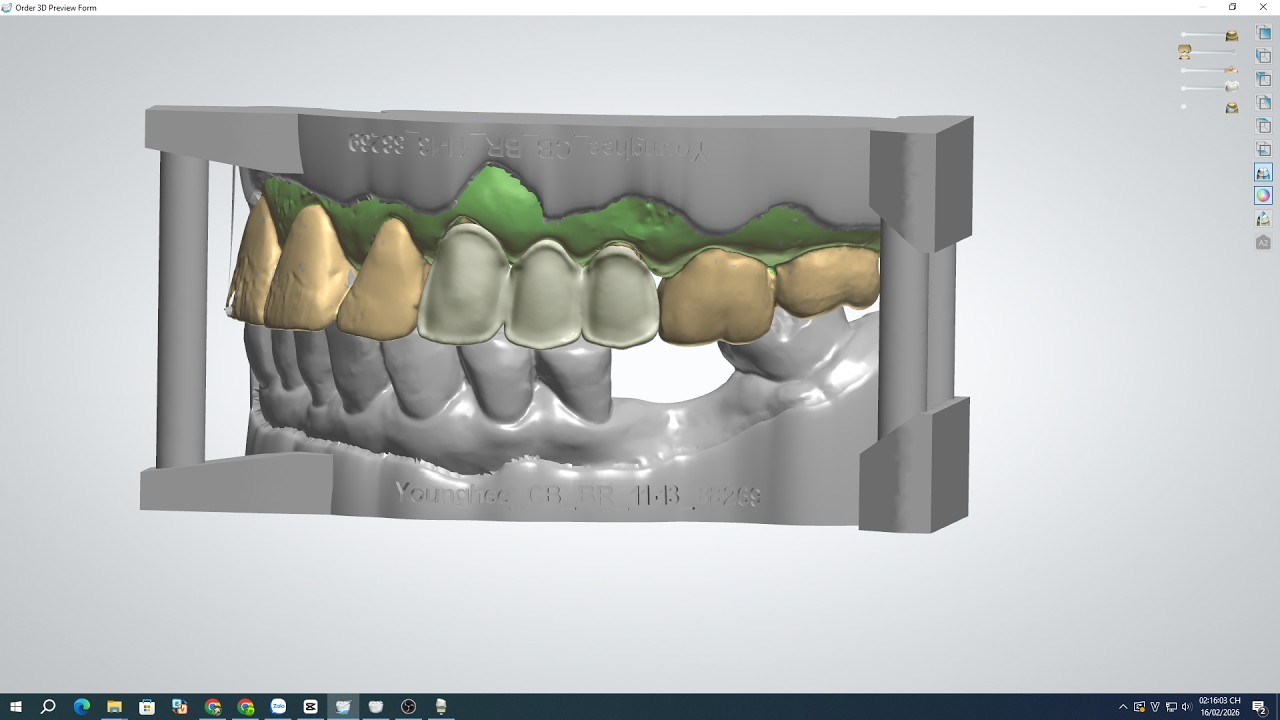The height and width of the screenshot is (720, 1280).
Task: Minimize the Order 3D Preview Form window
Action: click(1201, 7)
